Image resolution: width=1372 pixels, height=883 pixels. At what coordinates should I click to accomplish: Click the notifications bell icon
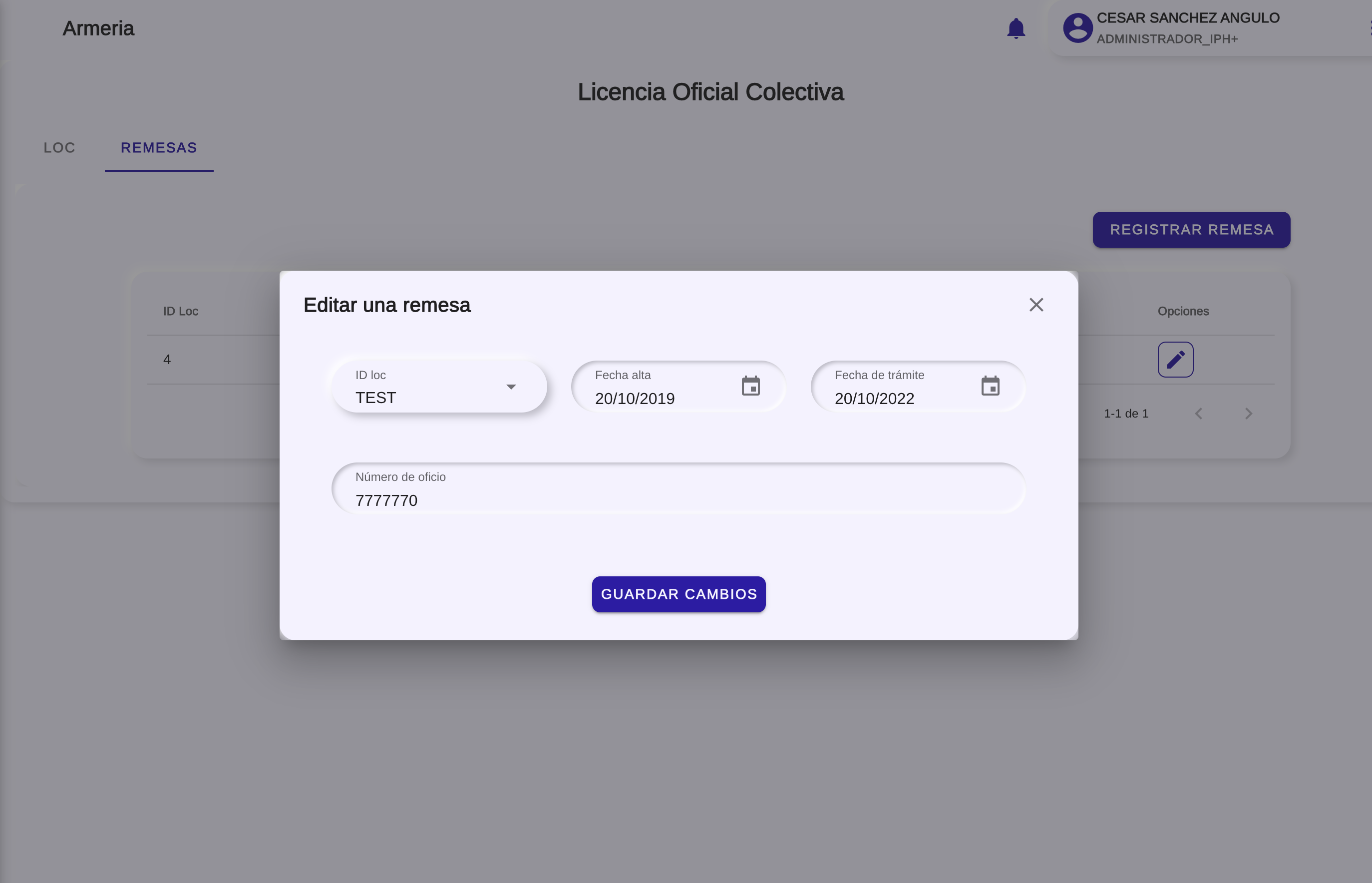pos(1016,28)
